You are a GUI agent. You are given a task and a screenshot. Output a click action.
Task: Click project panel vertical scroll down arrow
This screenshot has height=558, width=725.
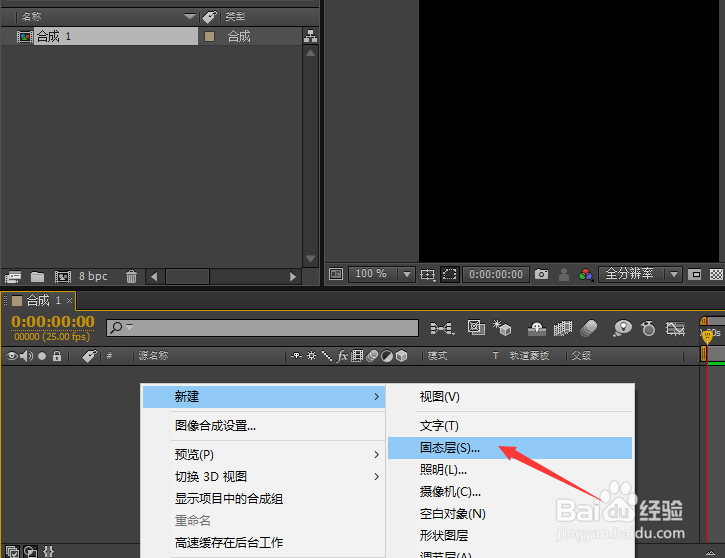(310, 258)
